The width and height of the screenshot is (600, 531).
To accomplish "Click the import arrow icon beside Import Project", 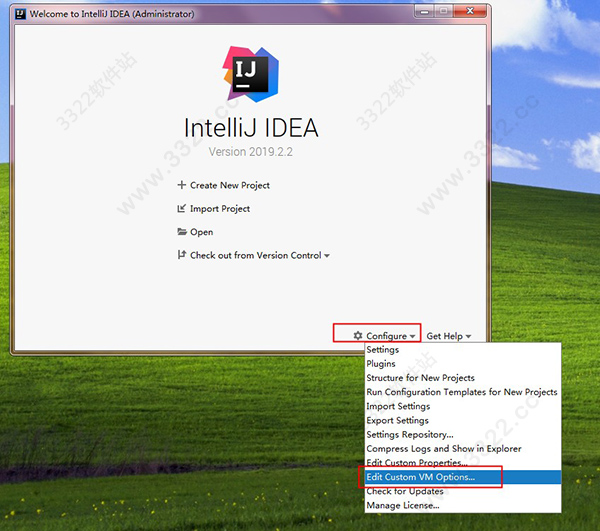I will coord(181,208).
